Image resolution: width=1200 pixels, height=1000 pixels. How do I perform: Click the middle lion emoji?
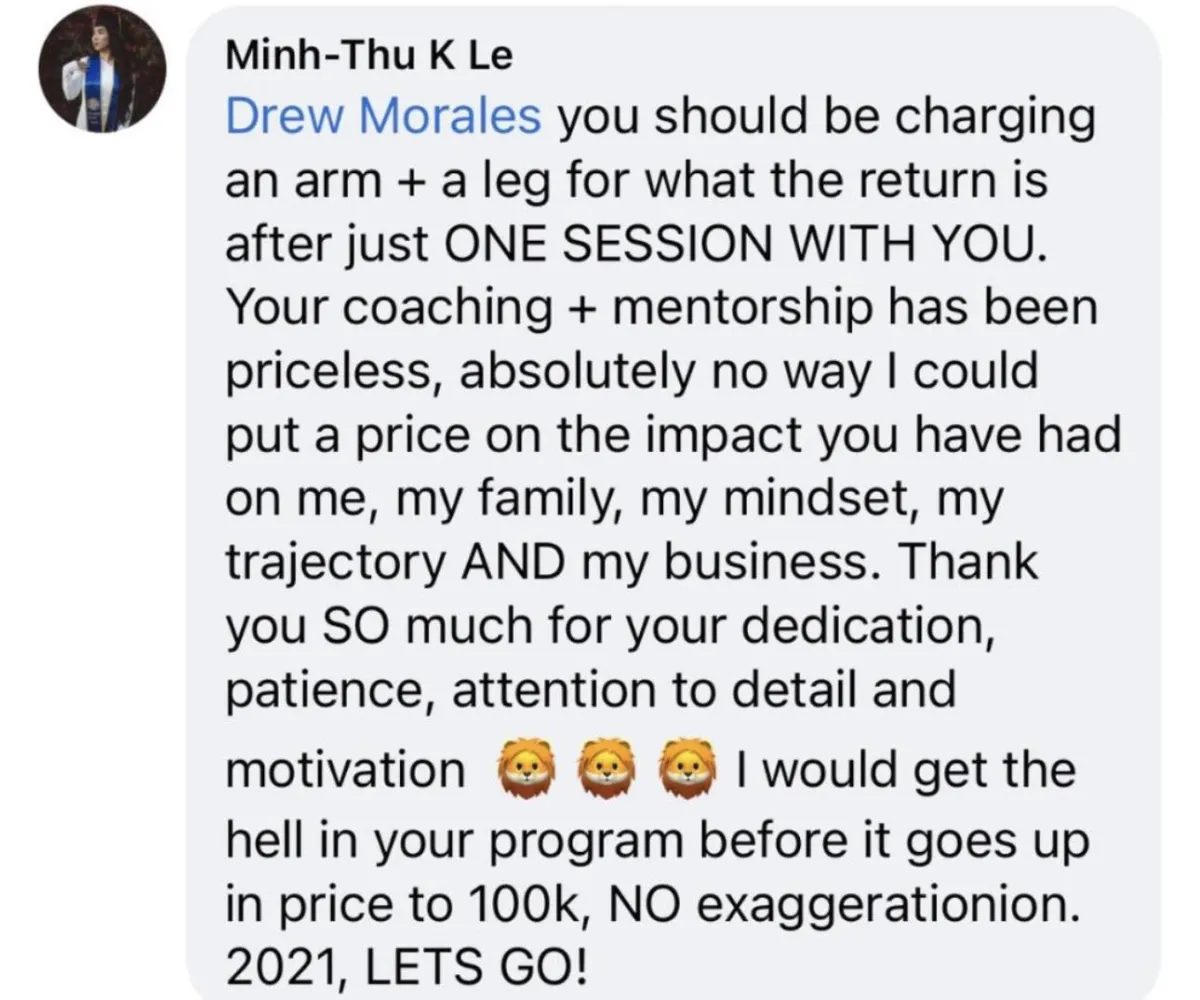point(607,772)
